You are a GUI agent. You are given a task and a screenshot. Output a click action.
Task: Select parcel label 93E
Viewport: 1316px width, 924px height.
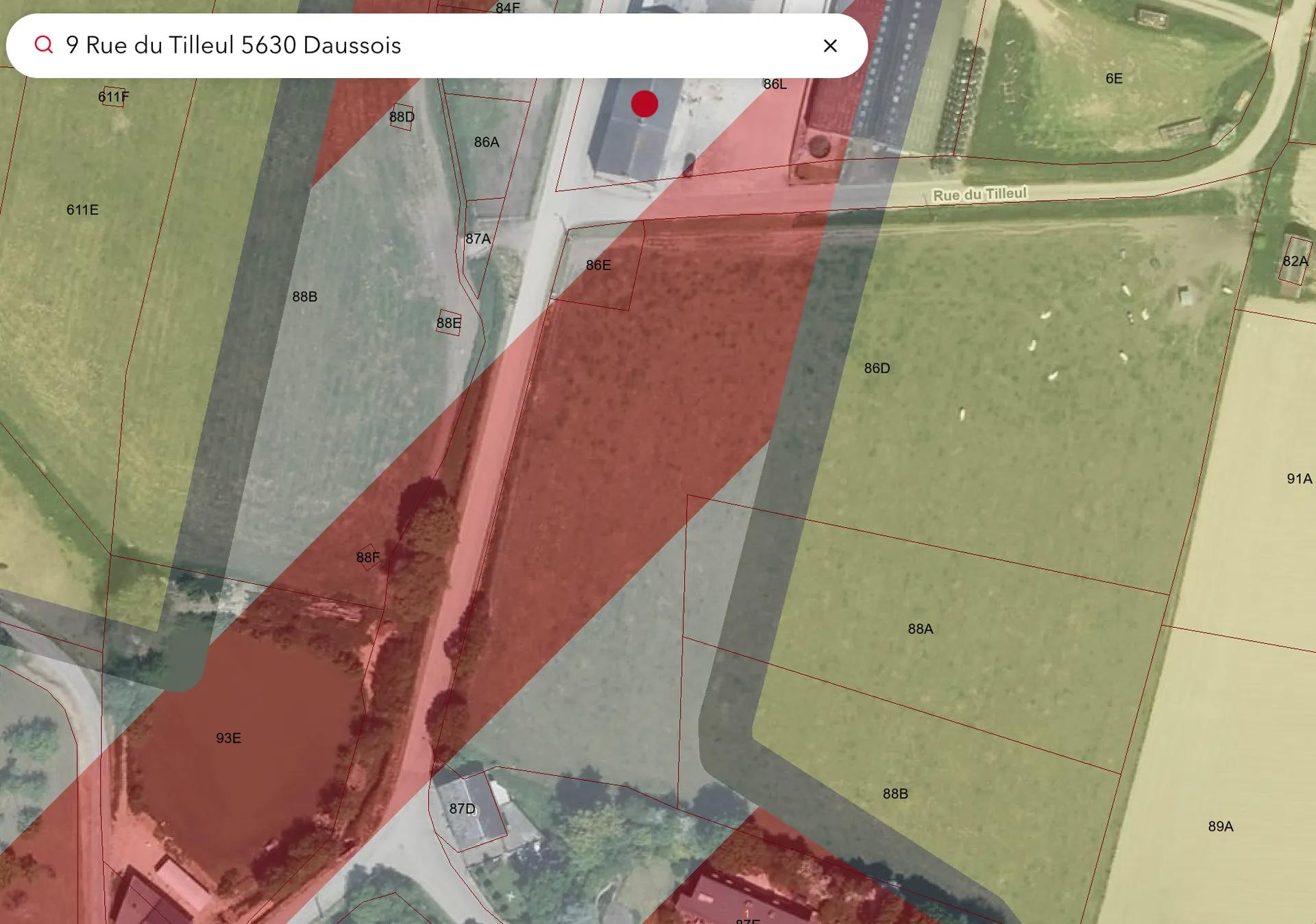pos(228,738)
